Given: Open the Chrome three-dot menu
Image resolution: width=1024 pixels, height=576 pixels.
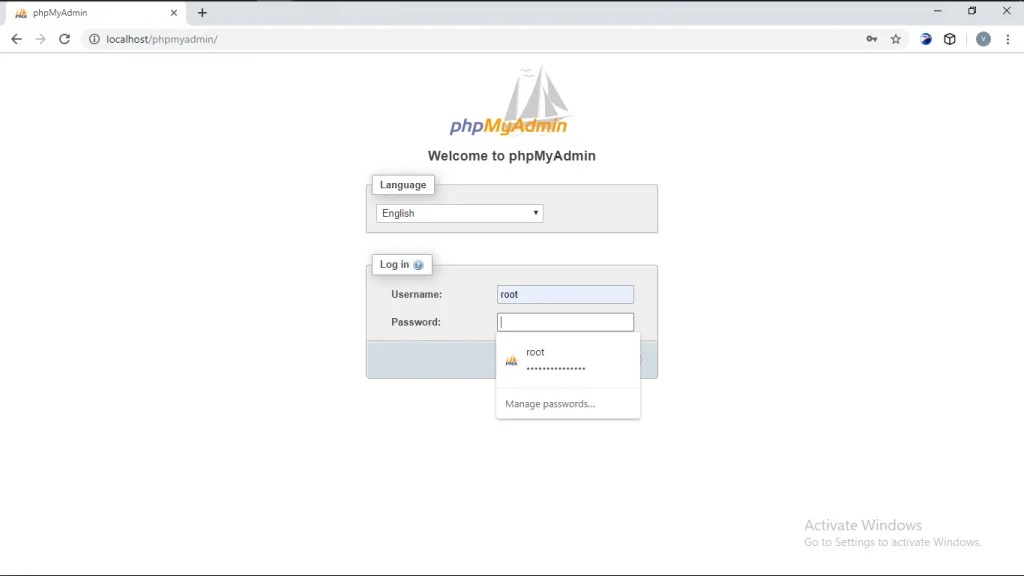Looking at the screenshot, I should coord(1008,39).
